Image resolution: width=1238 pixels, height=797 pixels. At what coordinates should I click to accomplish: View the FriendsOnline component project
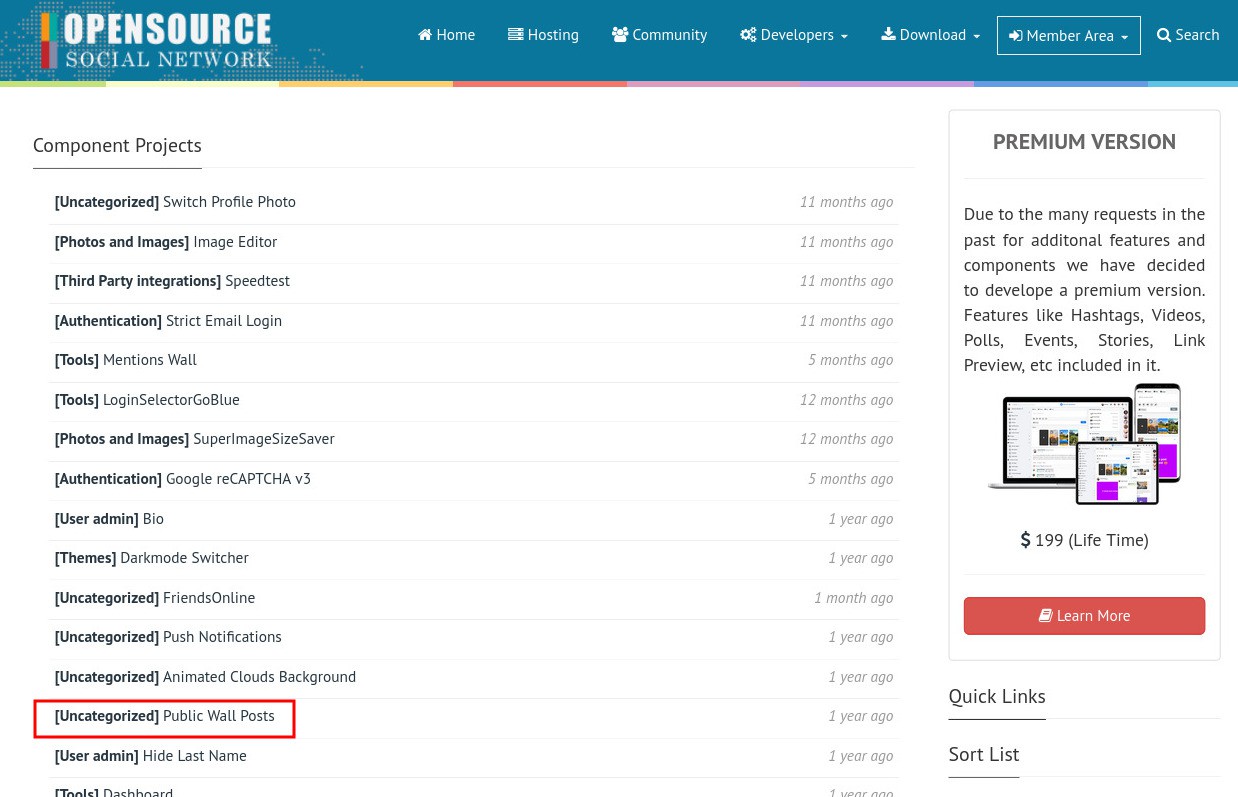point(209,598)
